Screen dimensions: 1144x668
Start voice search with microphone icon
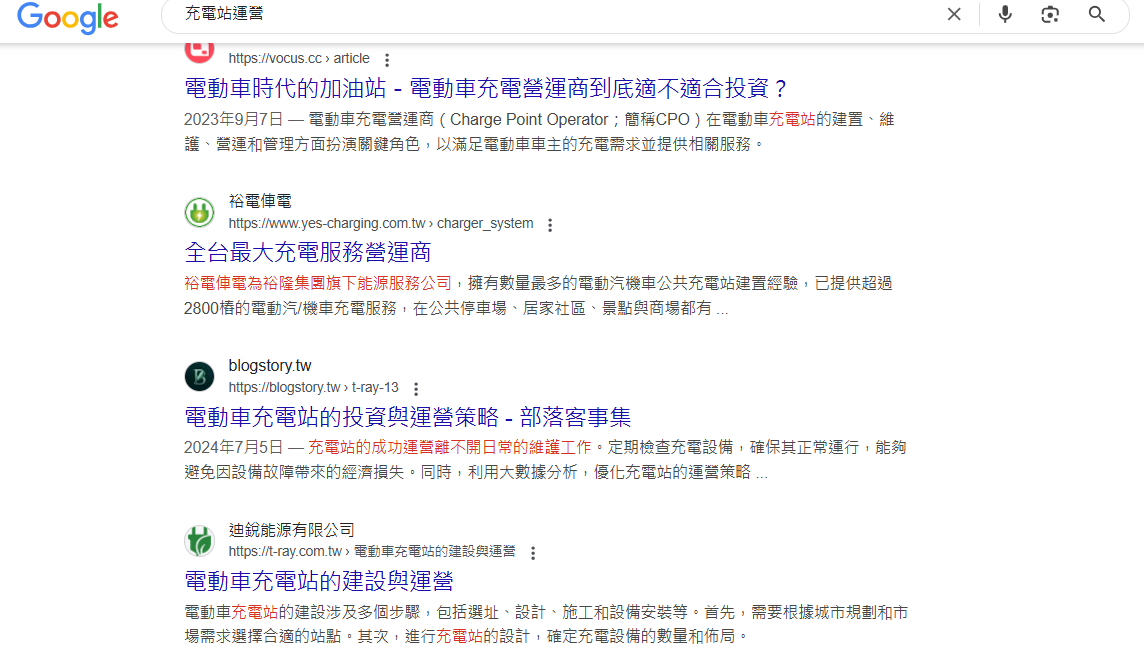1005,14
